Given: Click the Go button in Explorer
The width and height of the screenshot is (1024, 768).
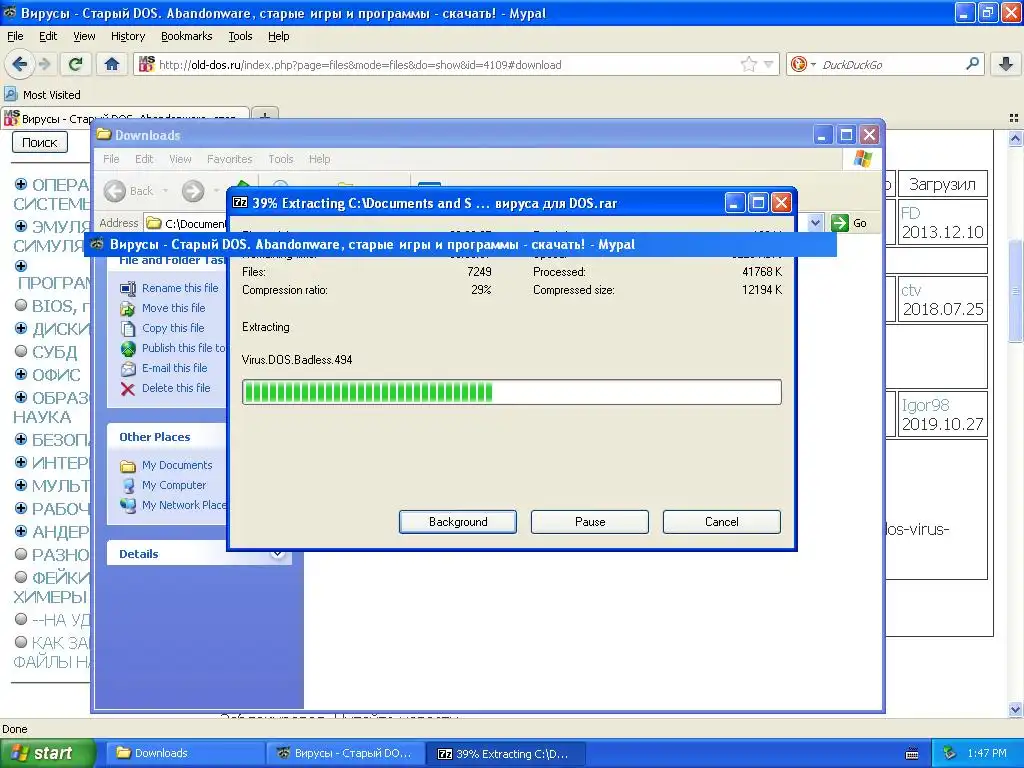Looking at the screenshot, I should 850,223.
